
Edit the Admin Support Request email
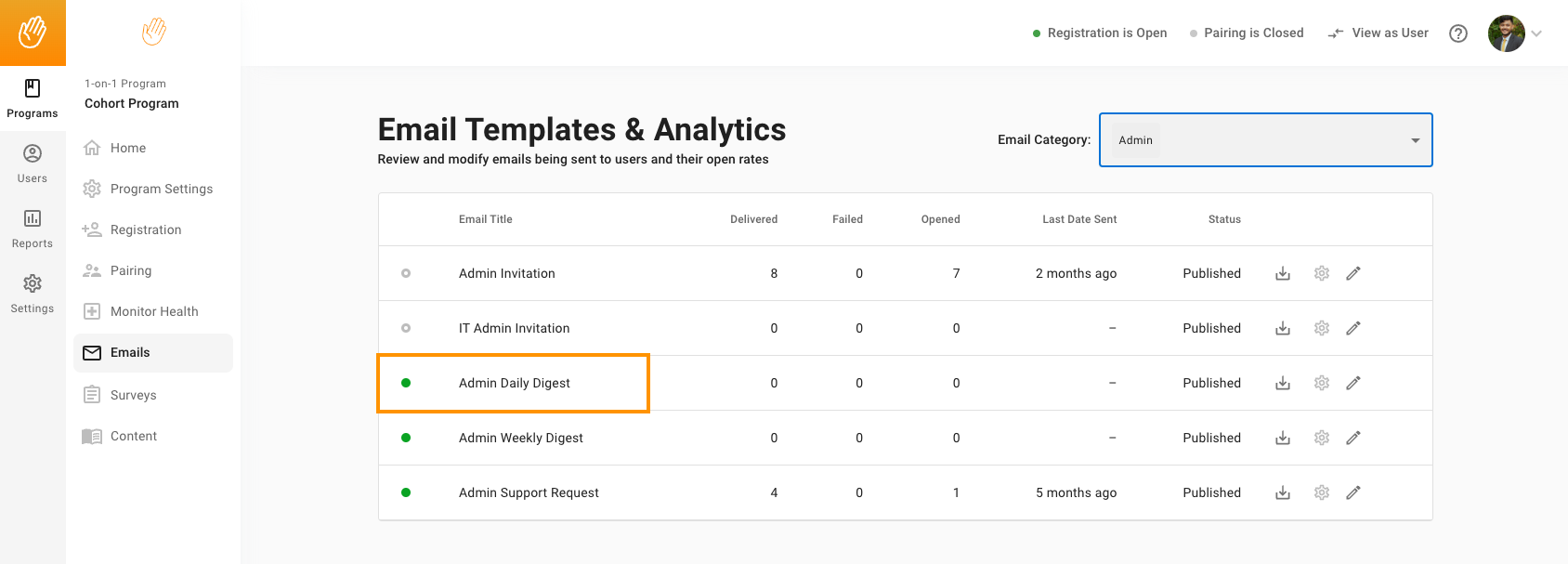pyautogui.click(x=1353, y=492)
